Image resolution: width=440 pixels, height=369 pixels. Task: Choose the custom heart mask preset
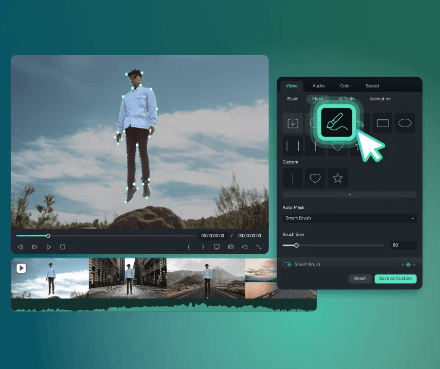point(315,178)
